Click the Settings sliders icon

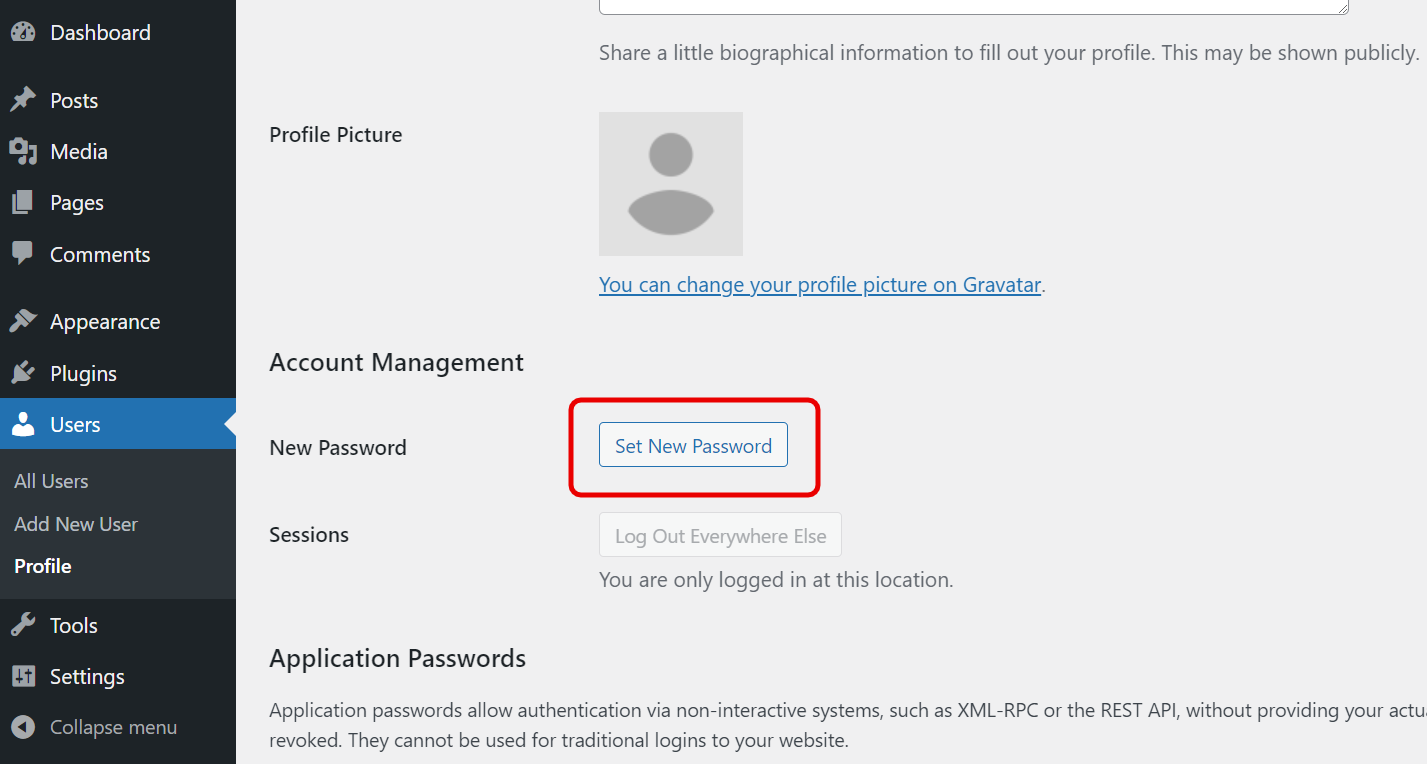23,676
